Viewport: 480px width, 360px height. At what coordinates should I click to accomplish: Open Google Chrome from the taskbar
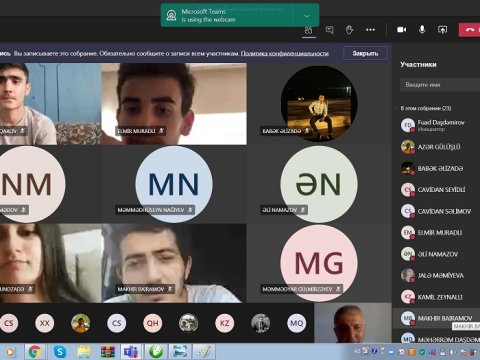35,352
